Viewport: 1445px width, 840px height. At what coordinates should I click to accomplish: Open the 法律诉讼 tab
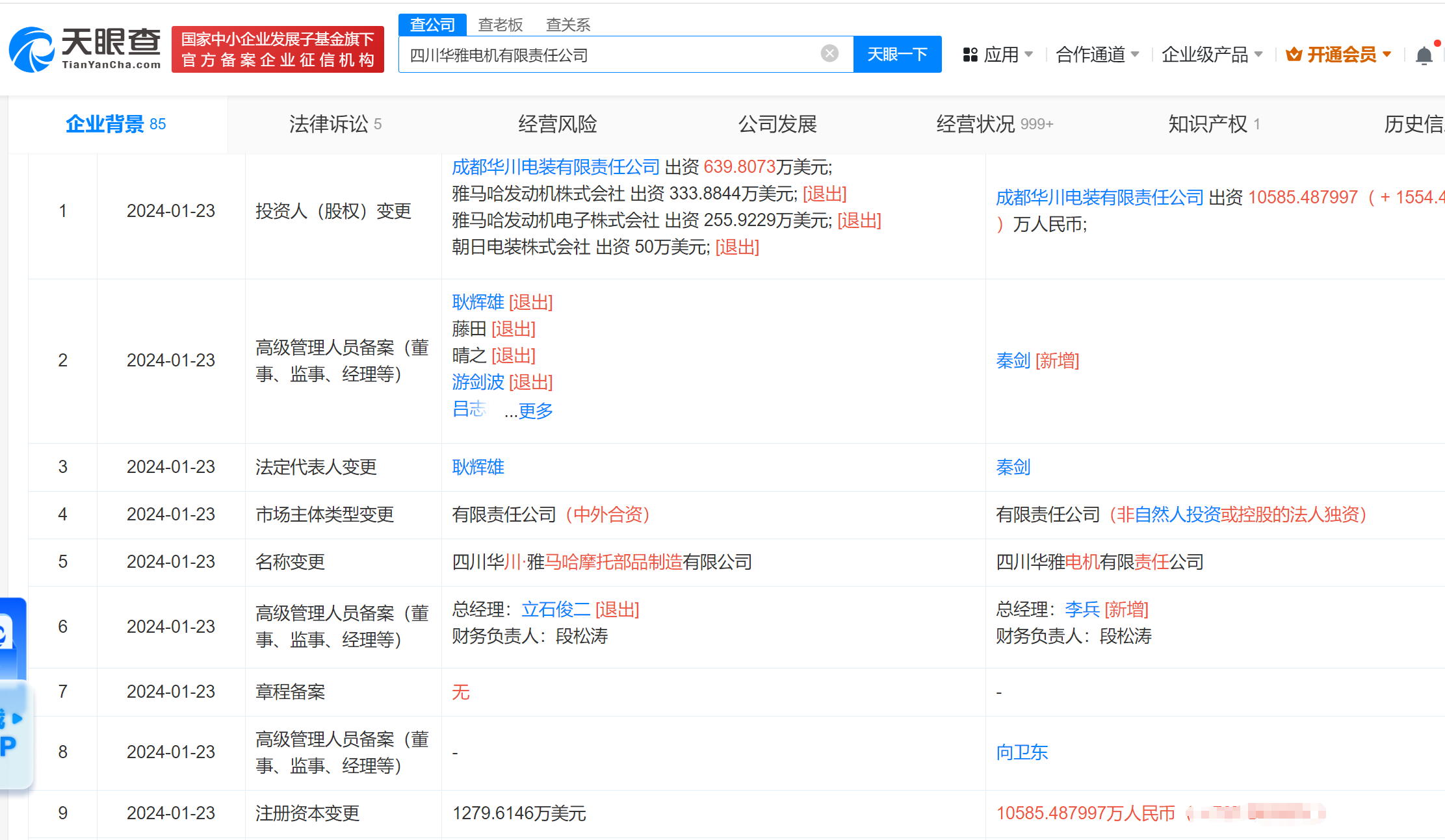coord(335,124)
